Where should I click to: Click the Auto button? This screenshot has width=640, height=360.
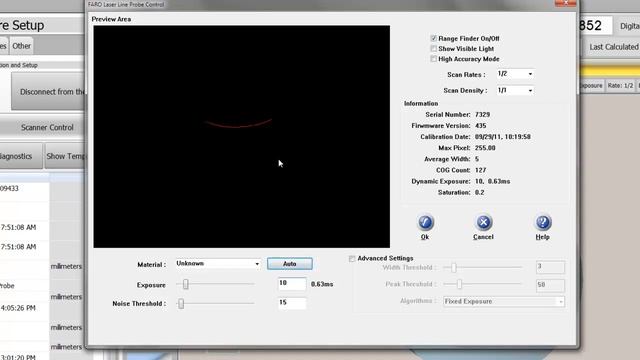290,264
